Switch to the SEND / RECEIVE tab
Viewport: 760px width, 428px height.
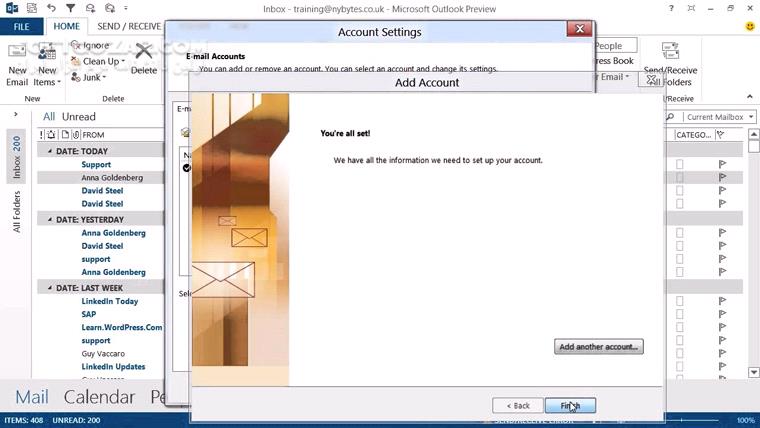click(x=129, y=27)
